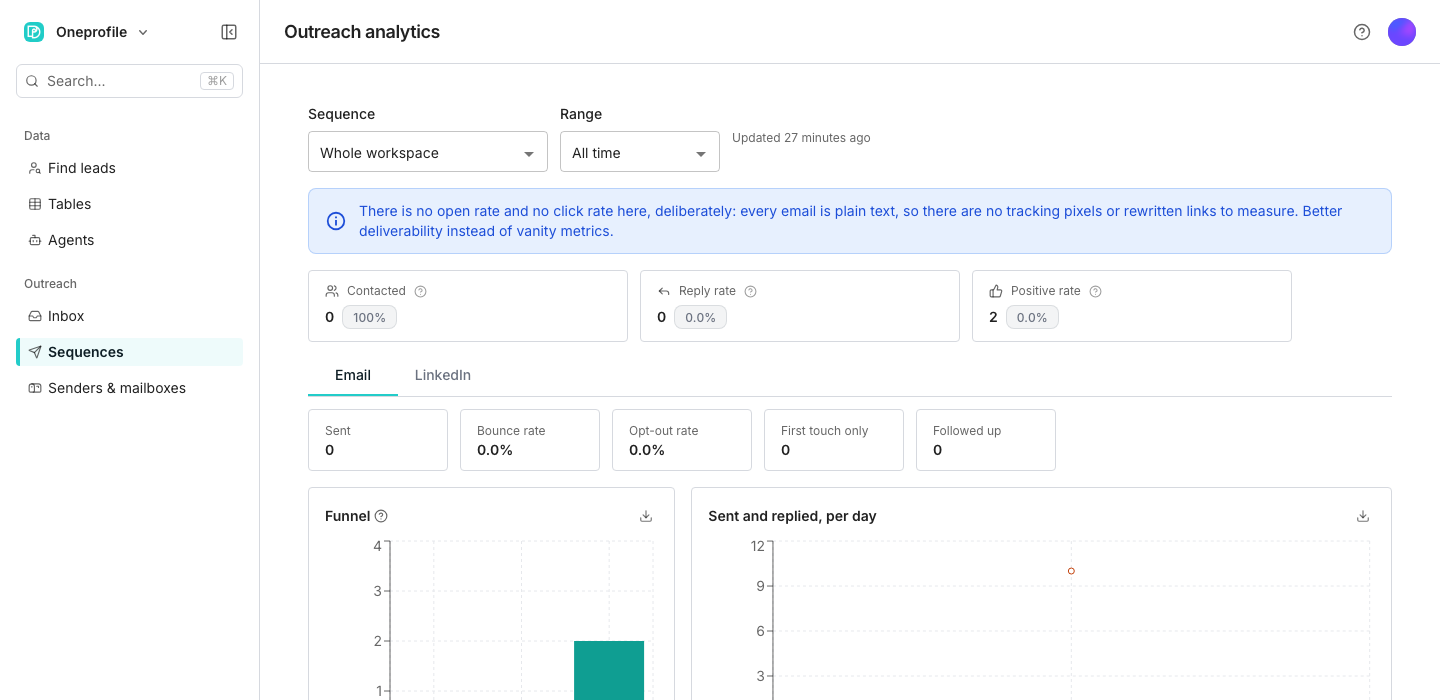The image size is (1440, 700).
Task: Click the Sent stat card
Action: pos(378,440)
